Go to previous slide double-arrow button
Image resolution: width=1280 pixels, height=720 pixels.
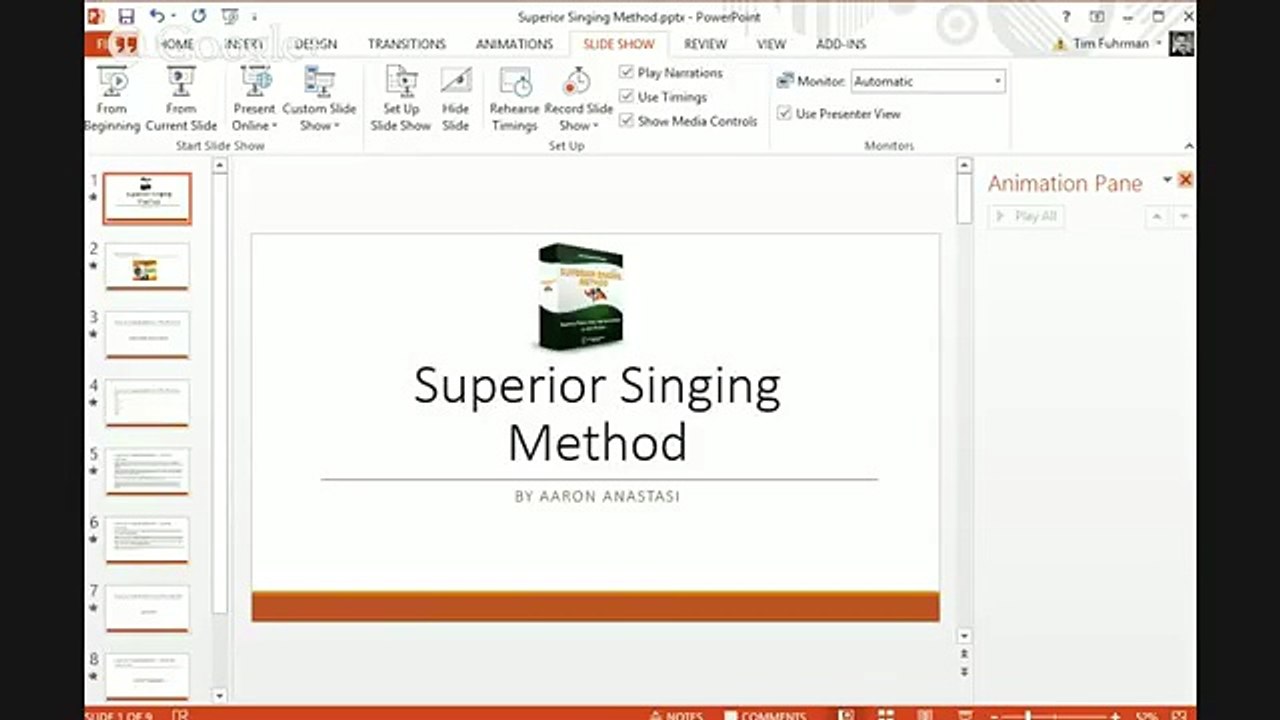pyautogui.click(x=964, y=654)
